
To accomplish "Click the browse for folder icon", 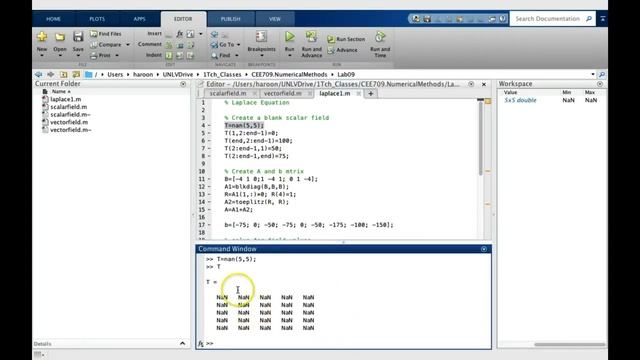I will point(76,74).
